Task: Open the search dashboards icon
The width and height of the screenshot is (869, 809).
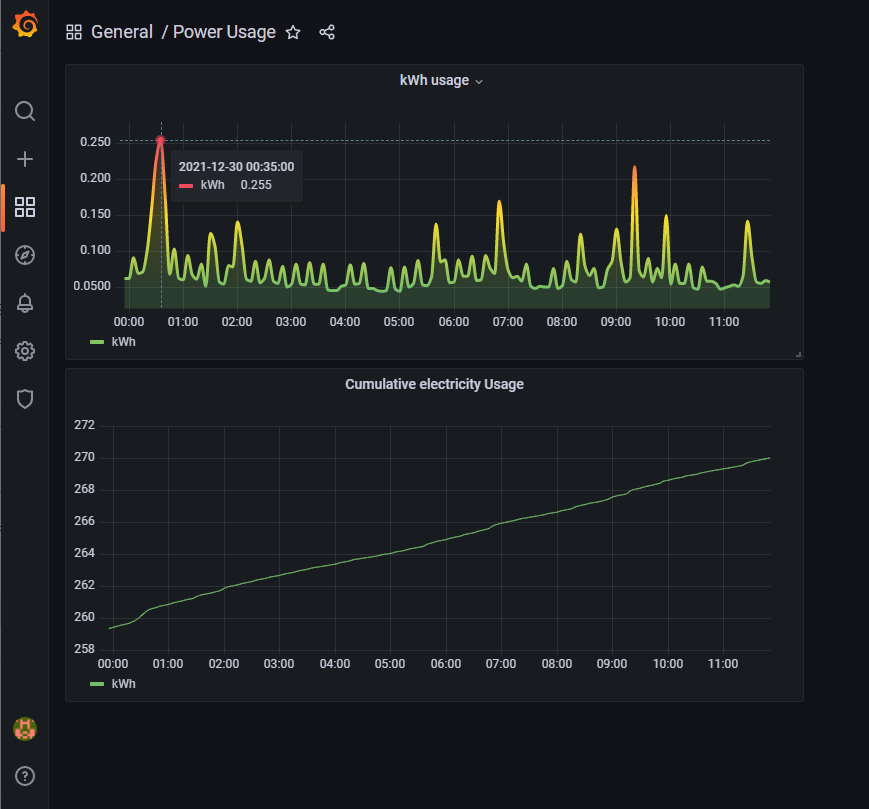Action: pyautogui.click(x=25, y=111)
